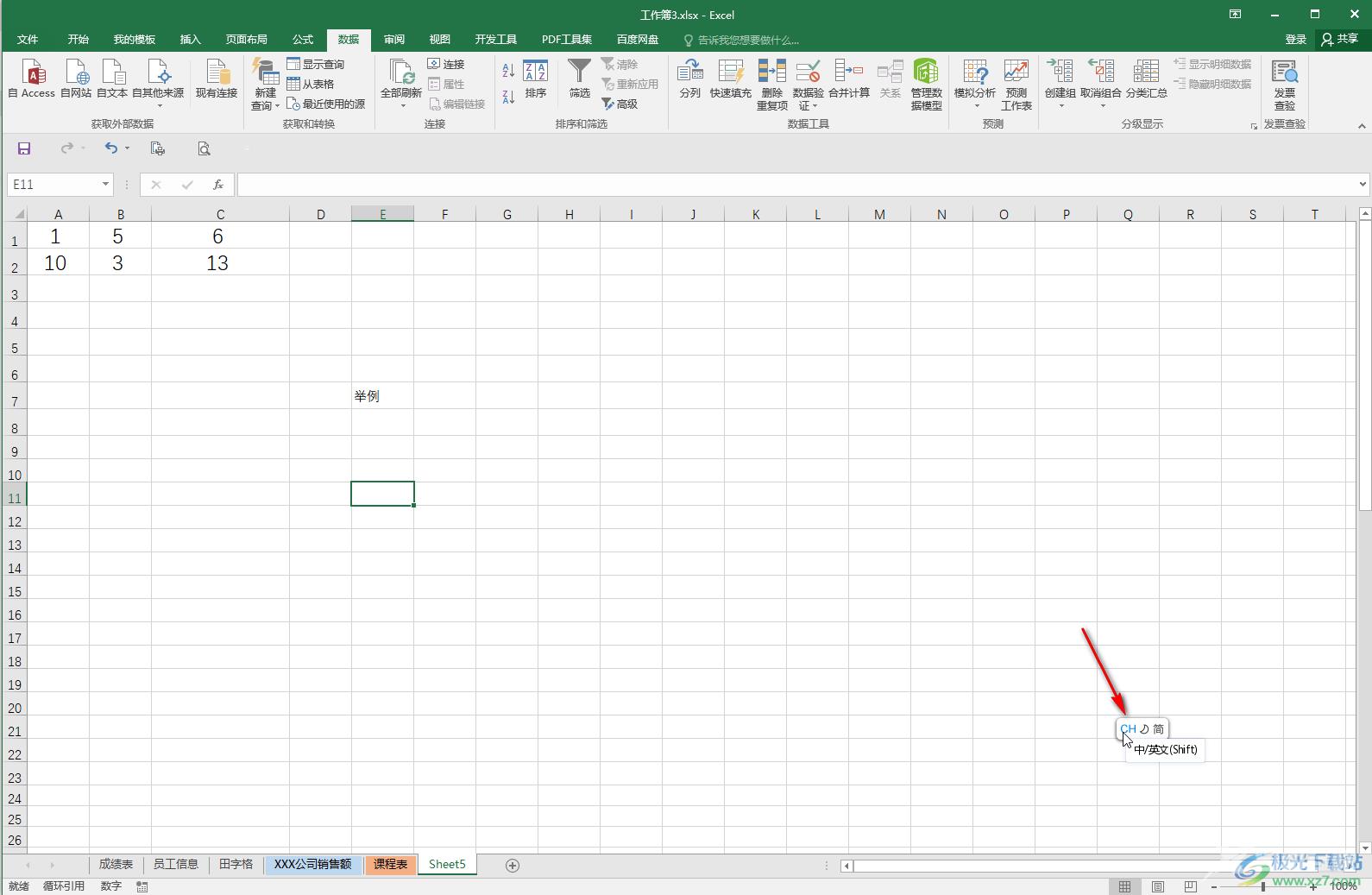The width and height of the screenshot is (1372, 895).
Task: Click the print preview quick icon
Action: click(x=204, y=148)
